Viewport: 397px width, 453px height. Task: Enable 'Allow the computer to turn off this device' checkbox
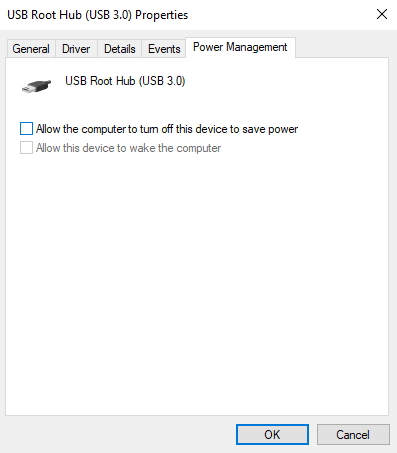(x=26, y=129)
